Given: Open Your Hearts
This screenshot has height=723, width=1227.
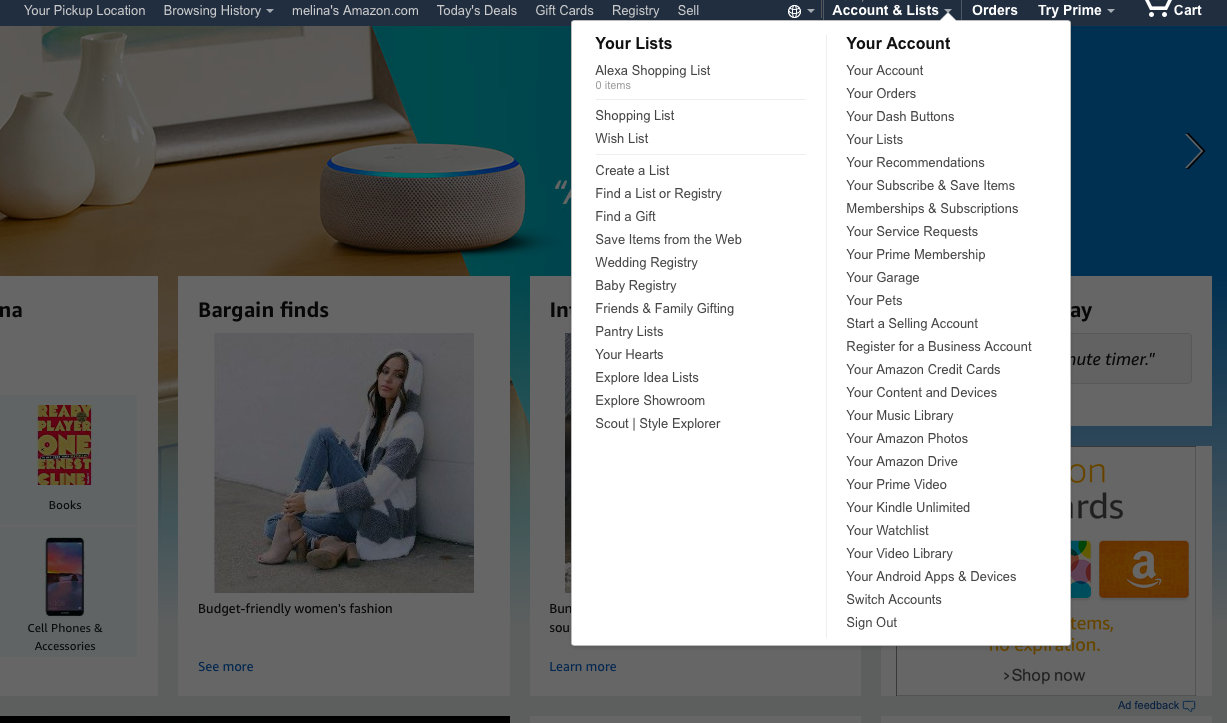Looking at the screenshot, I should (629, 354).
